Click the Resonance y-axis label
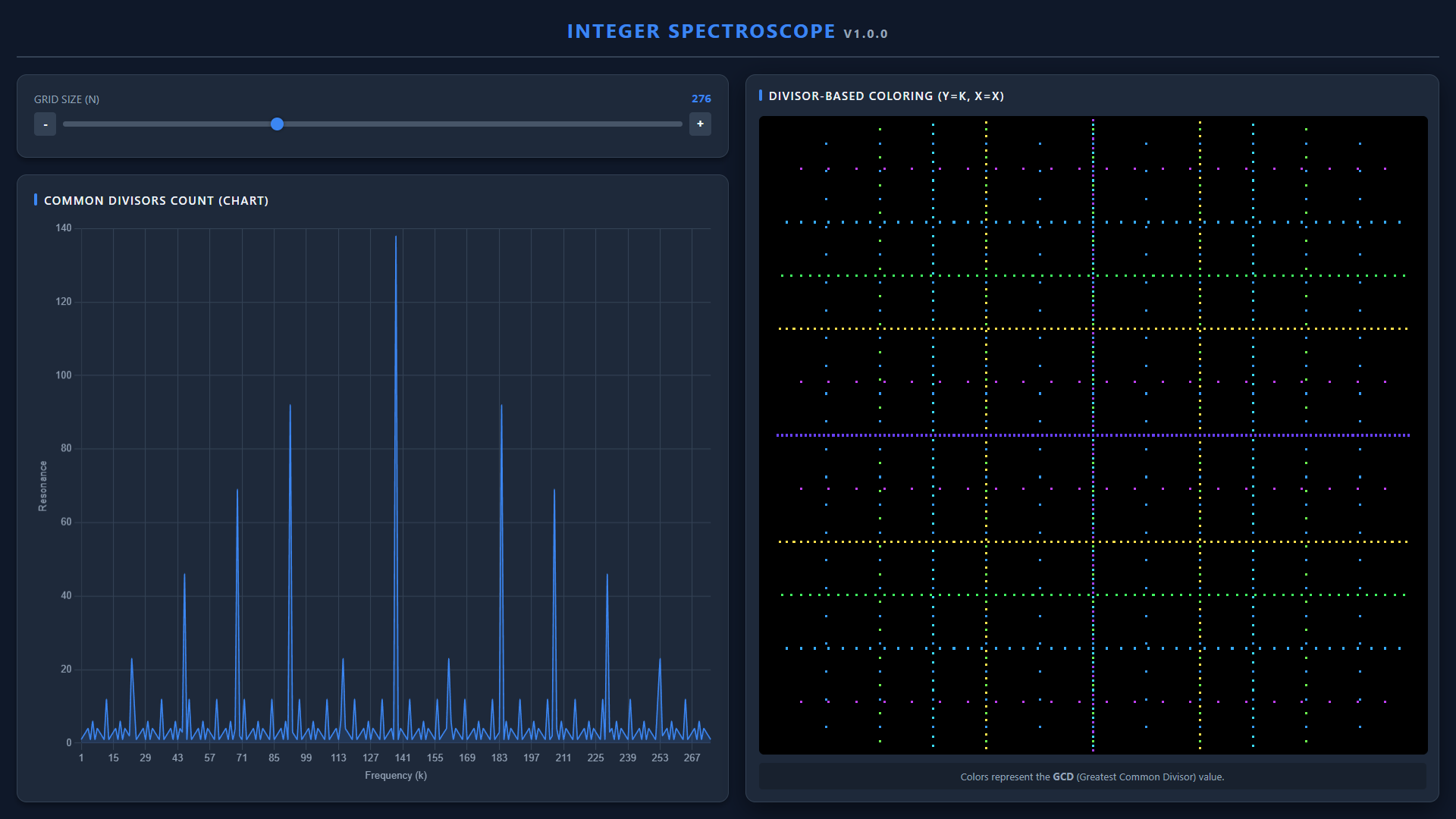Viewport: 1456px width, 819px height. tap(43, 486)
